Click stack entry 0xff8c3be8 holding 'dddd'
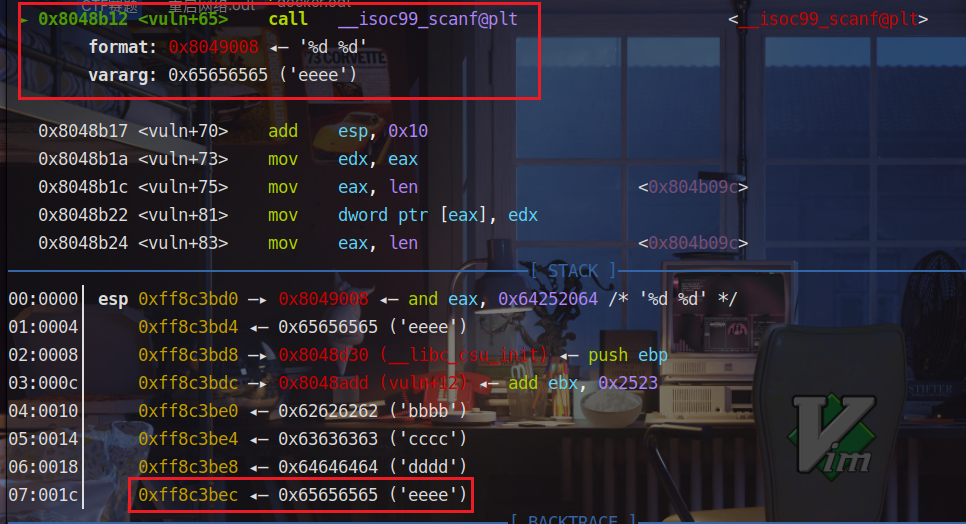966x524 pixels. (x=188, y=467)
